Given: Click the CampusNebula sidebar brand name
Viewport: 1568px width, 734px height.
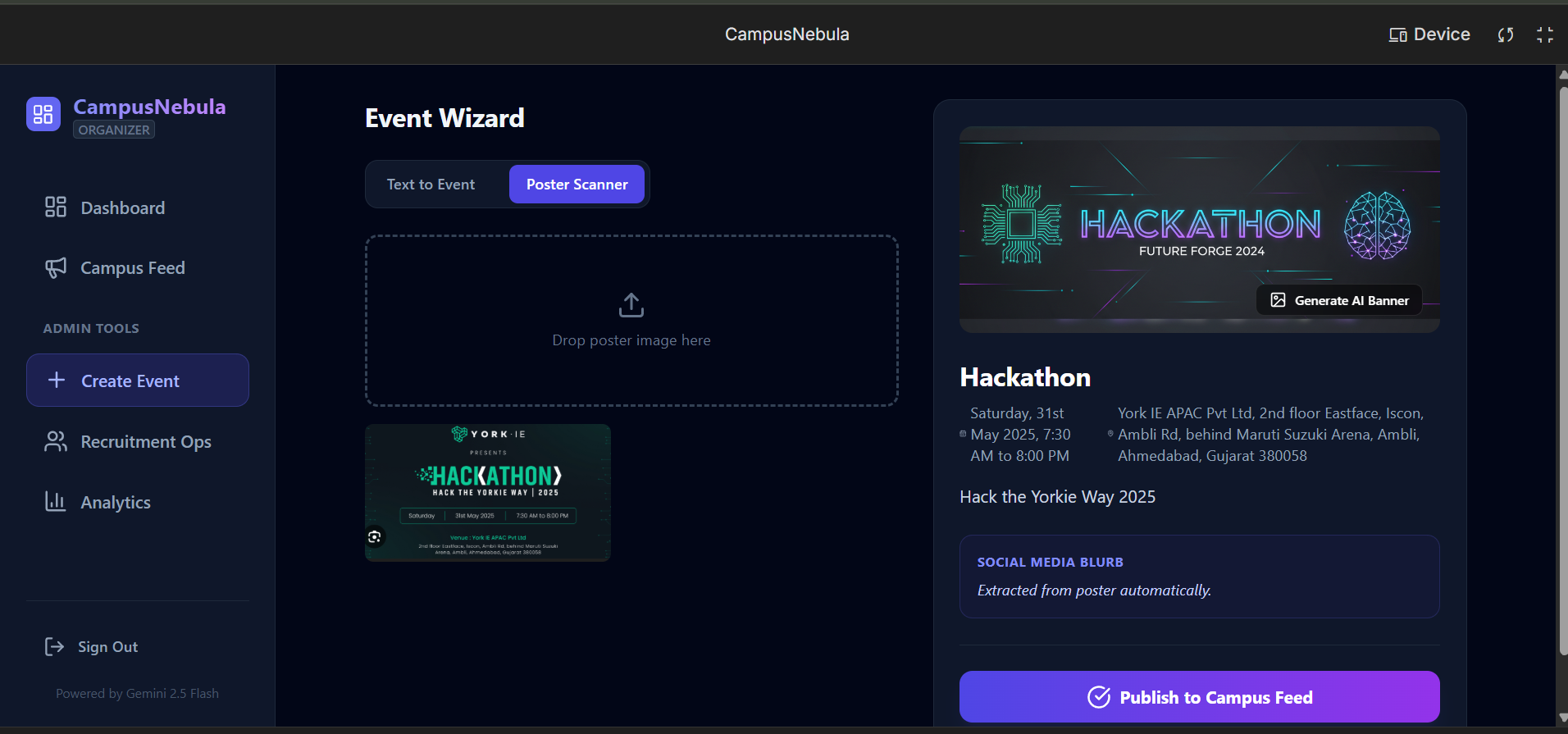Looking at the screenshot, I should pos(149,107).
